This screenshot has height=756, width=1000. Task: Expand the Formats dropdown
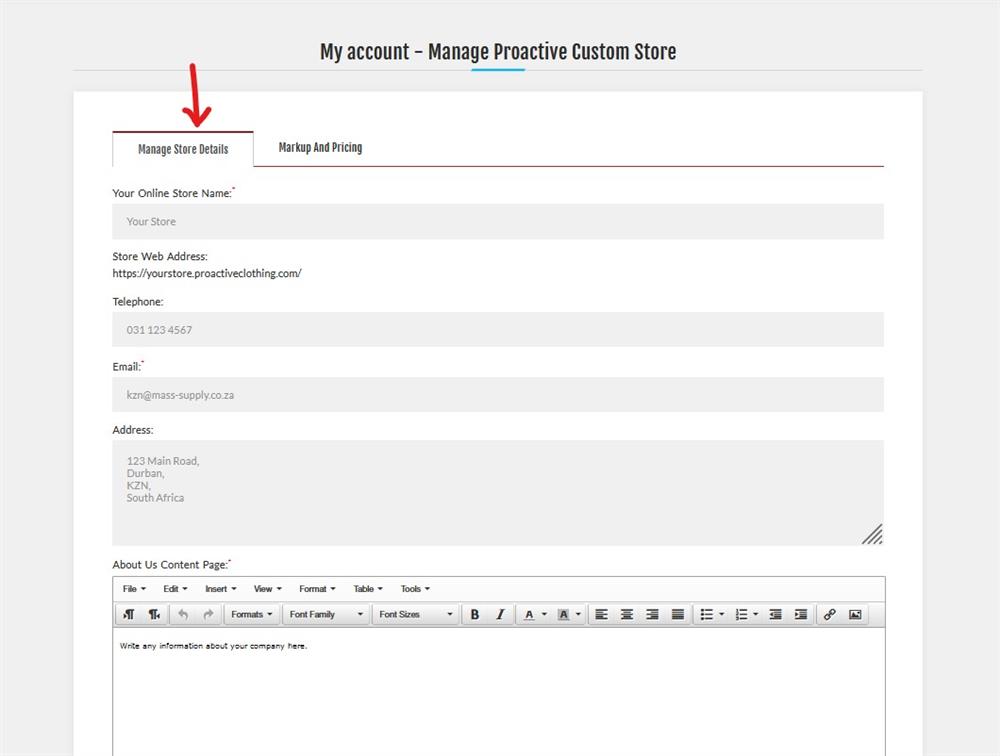pyautogui.click(x=251, y=614)
